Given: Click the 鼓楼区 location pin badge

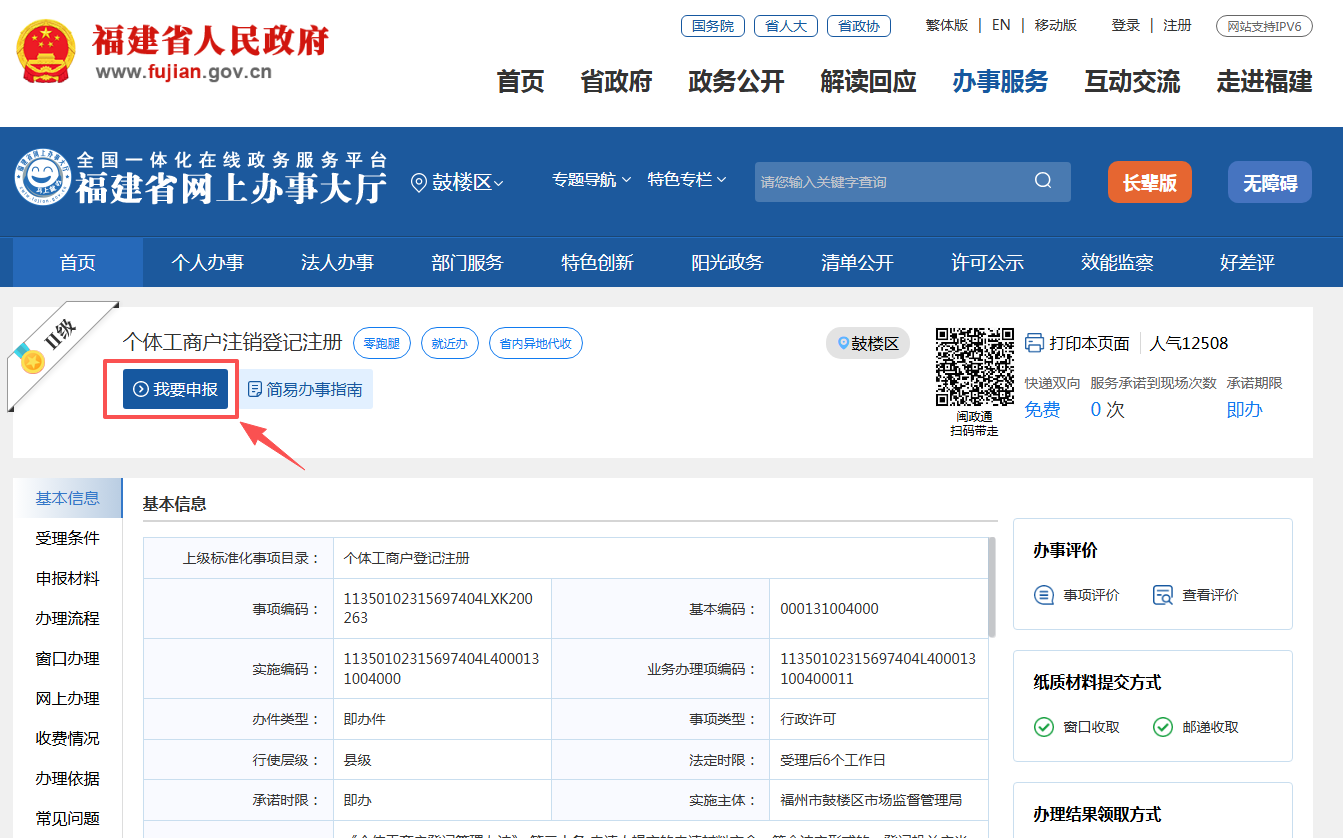Looking at the screenshot, I should pos(868,343).
